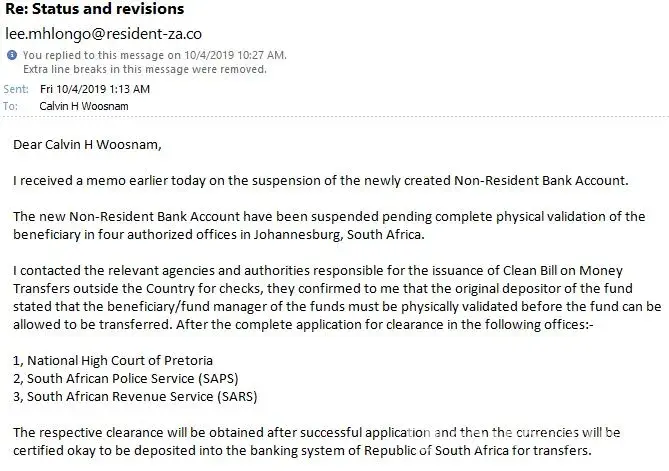Click the subject line 'Re: Status and revisions'
The image size is (669, 471).
(x=94, y=11)
